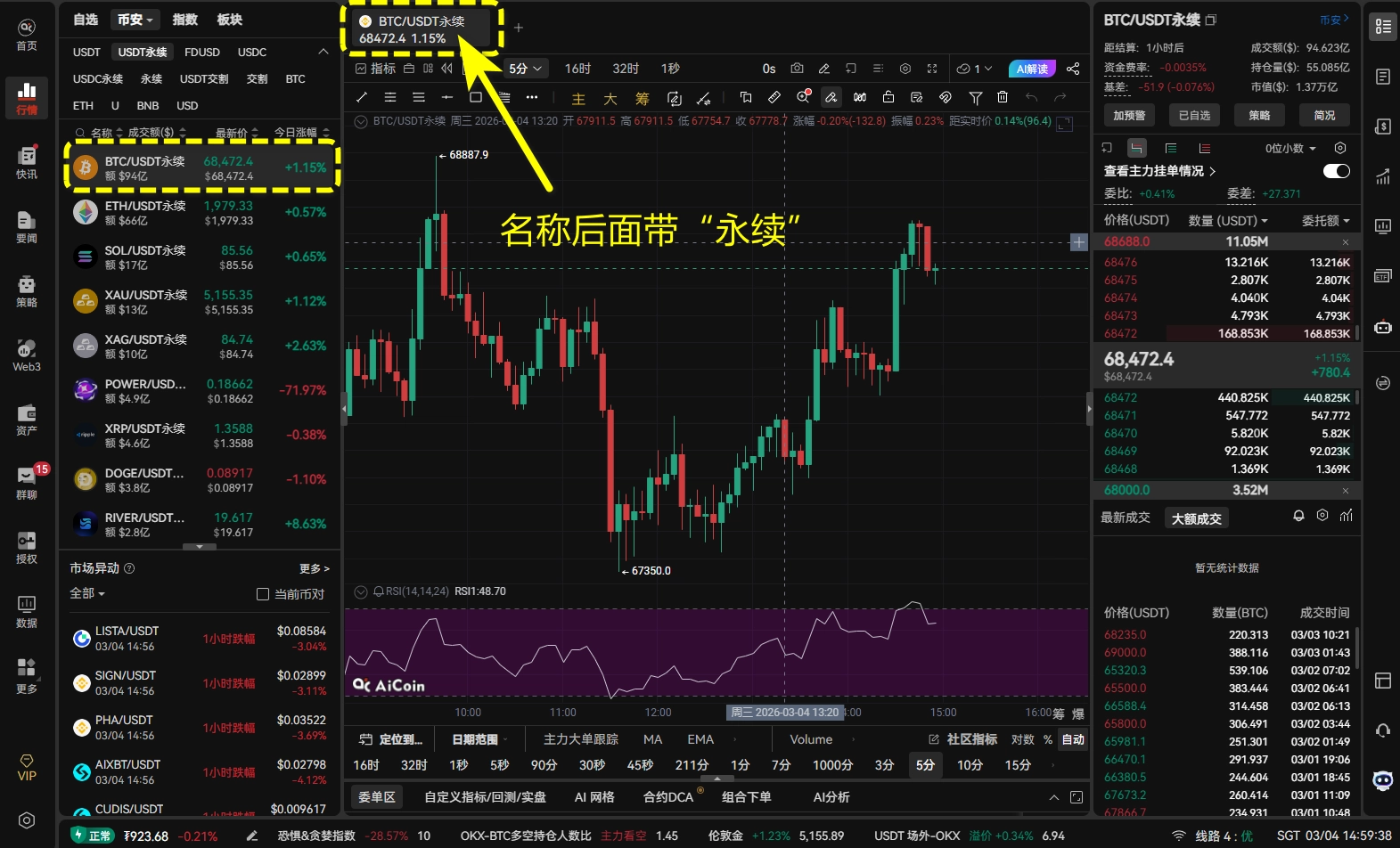Image resolution: width=1400 pixels, height=848 pixels.
Task: Toggle the 对数 log scale option
Action: tap(1022, 739)
